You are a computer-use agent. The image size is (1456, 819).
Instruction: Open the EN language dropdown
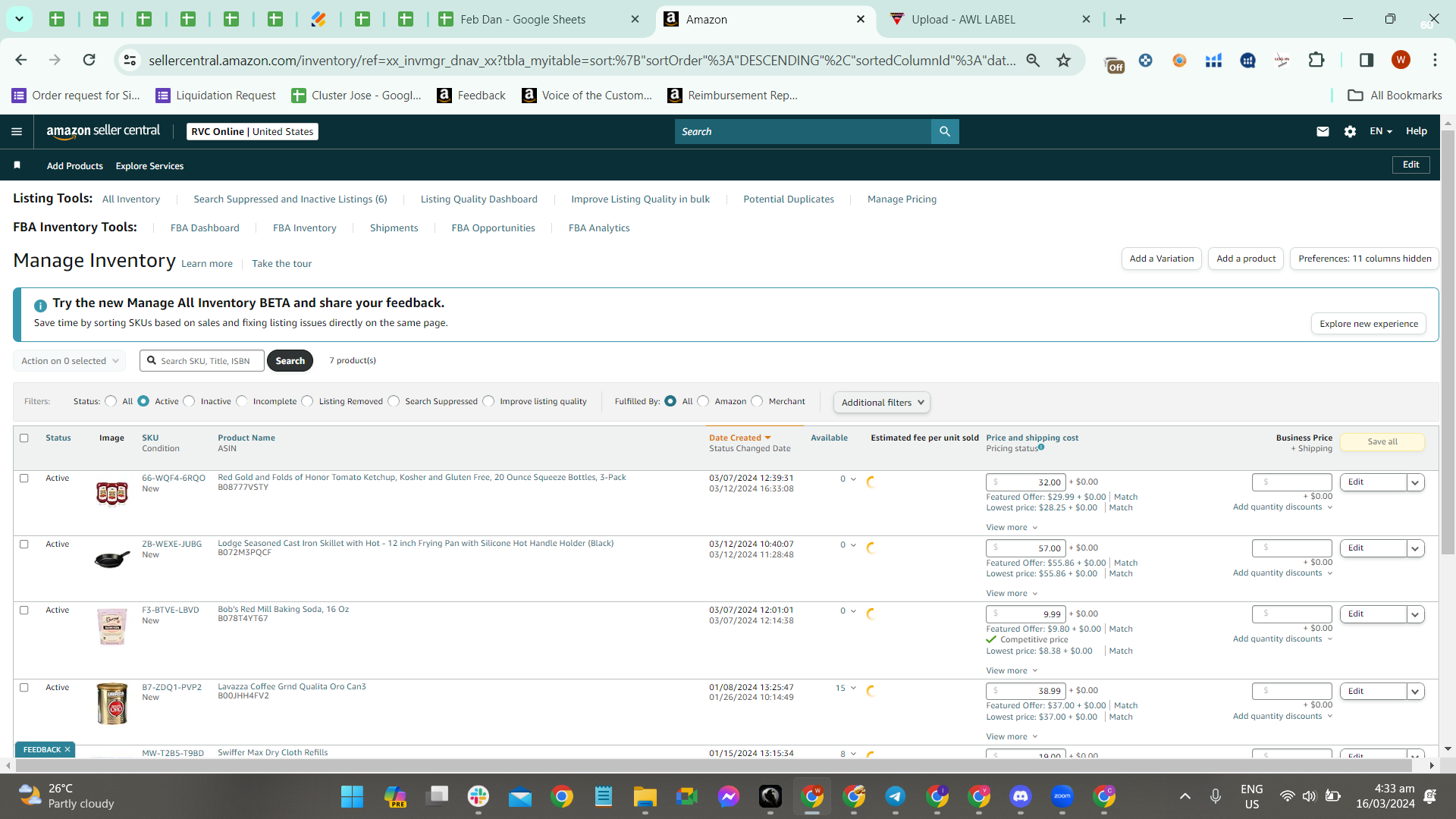[x=1381, y=131]
